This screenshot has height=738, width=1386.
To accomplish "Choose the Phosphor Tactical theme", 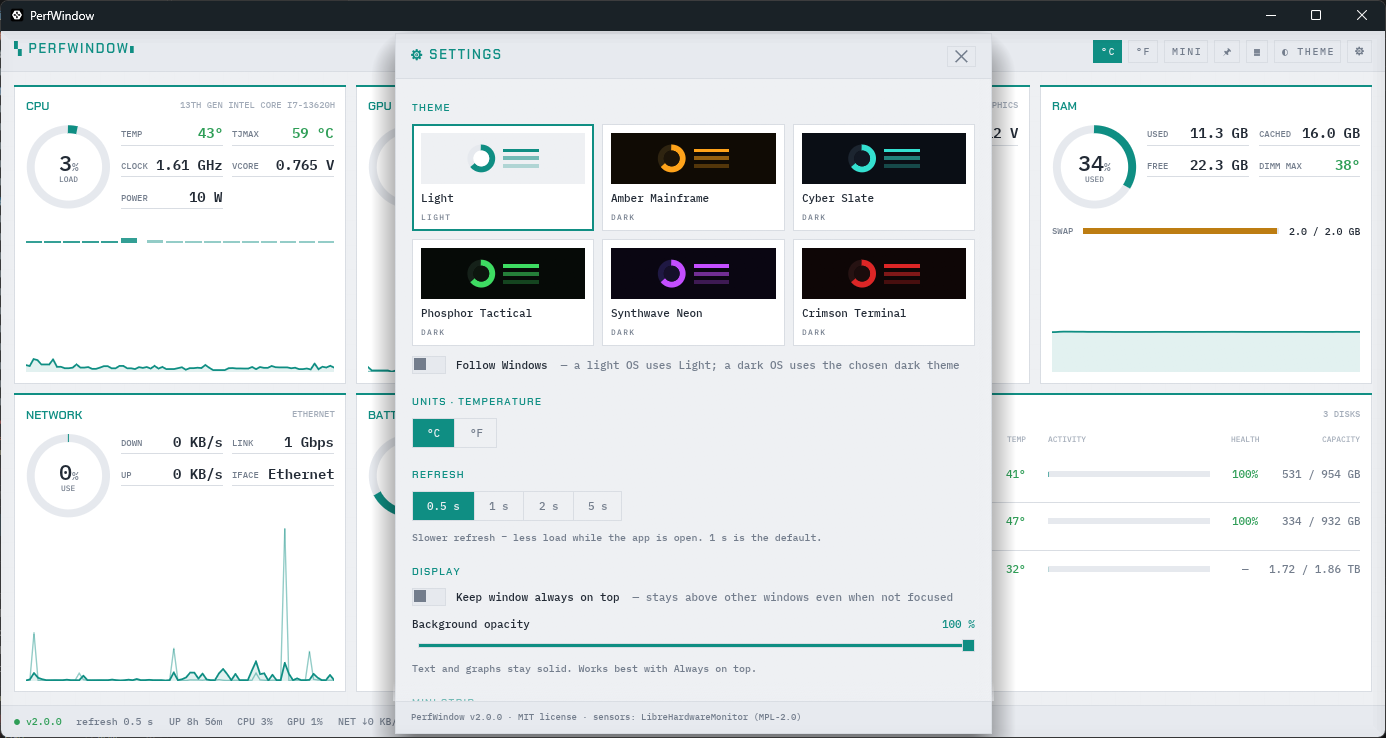I will tap(502, 292).
